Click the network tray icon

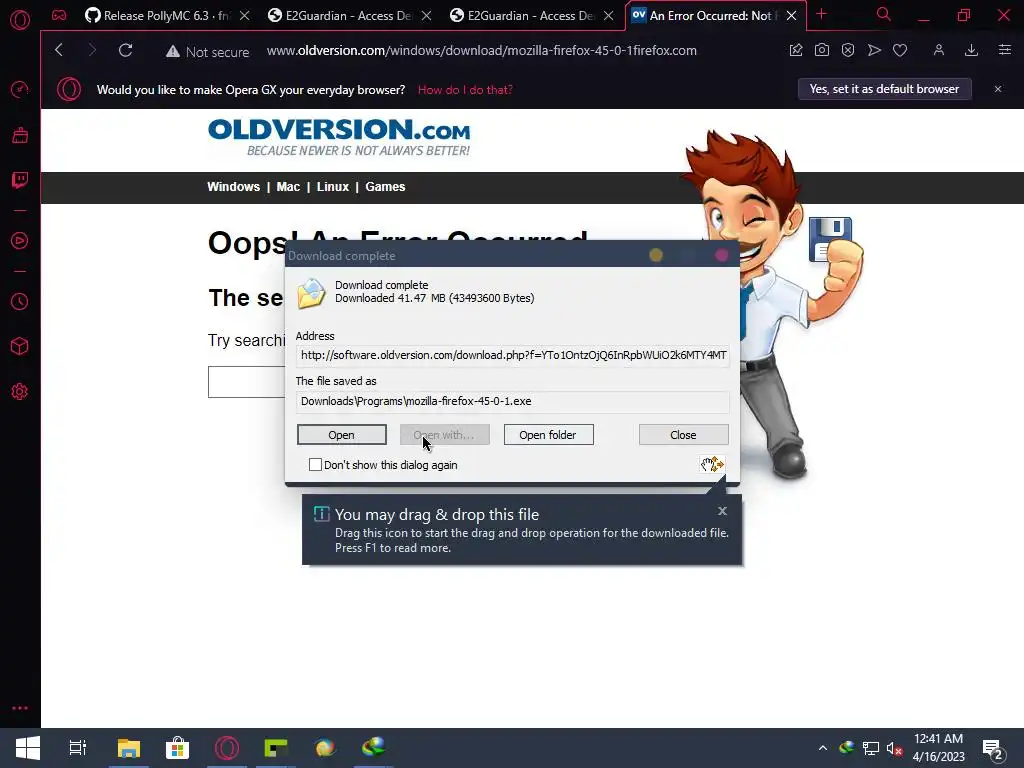(871, 748)
